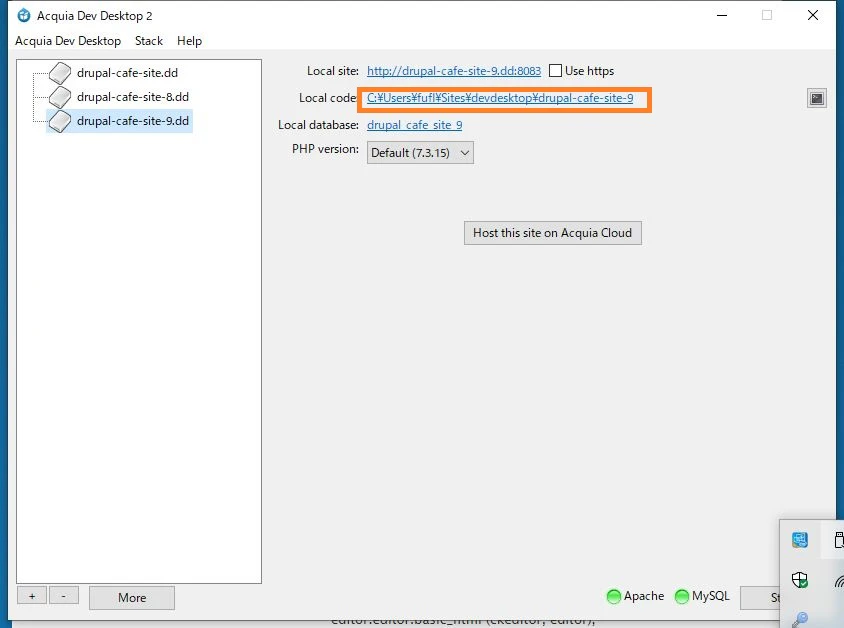Viewport: 844px width, 628px height.
Task: Open the Acquia Dev Desktop menu
Action: point(68,41)
